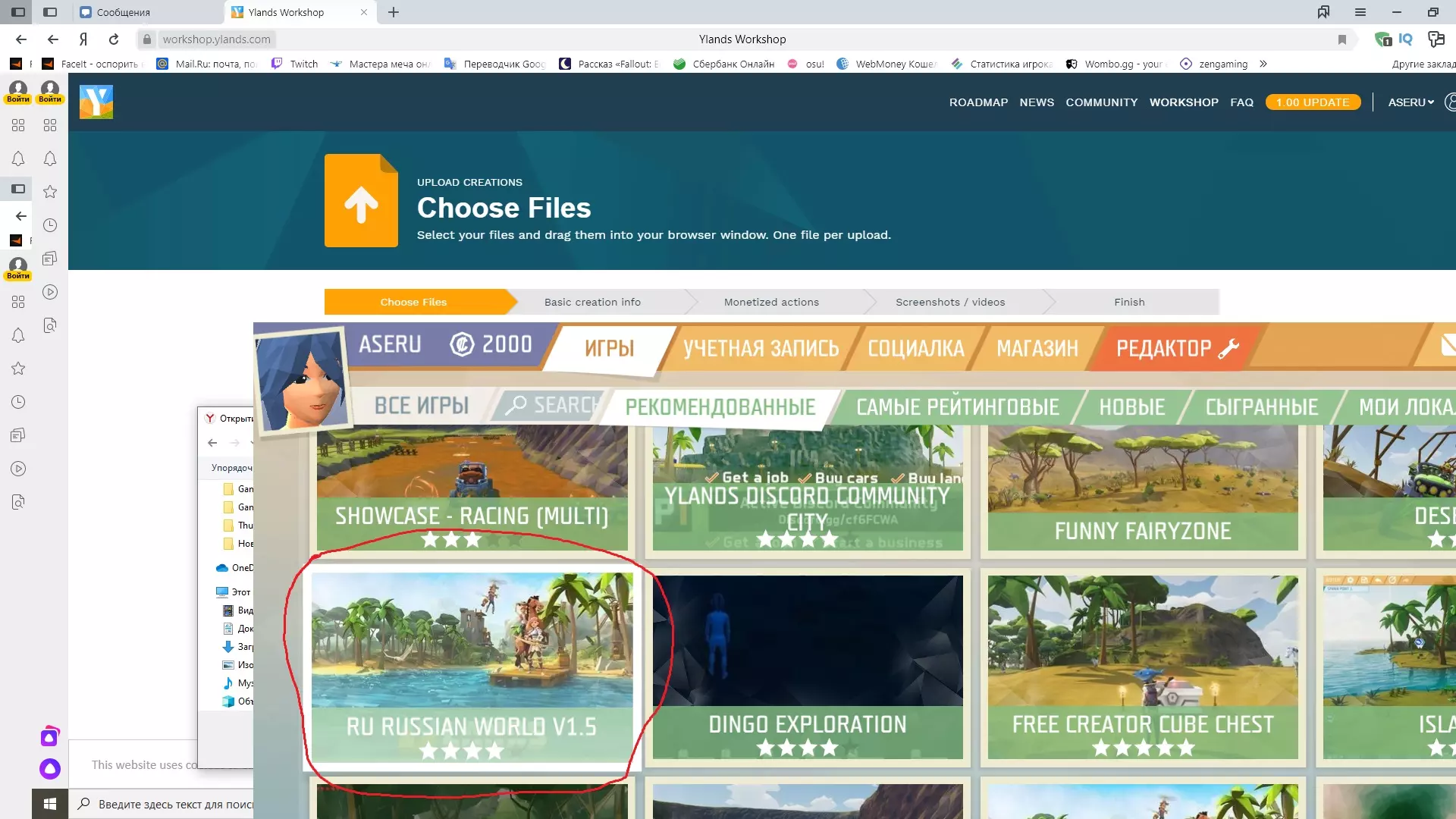Click the Ylands logo icon
1456x819 pixels.
click(96, 102)
